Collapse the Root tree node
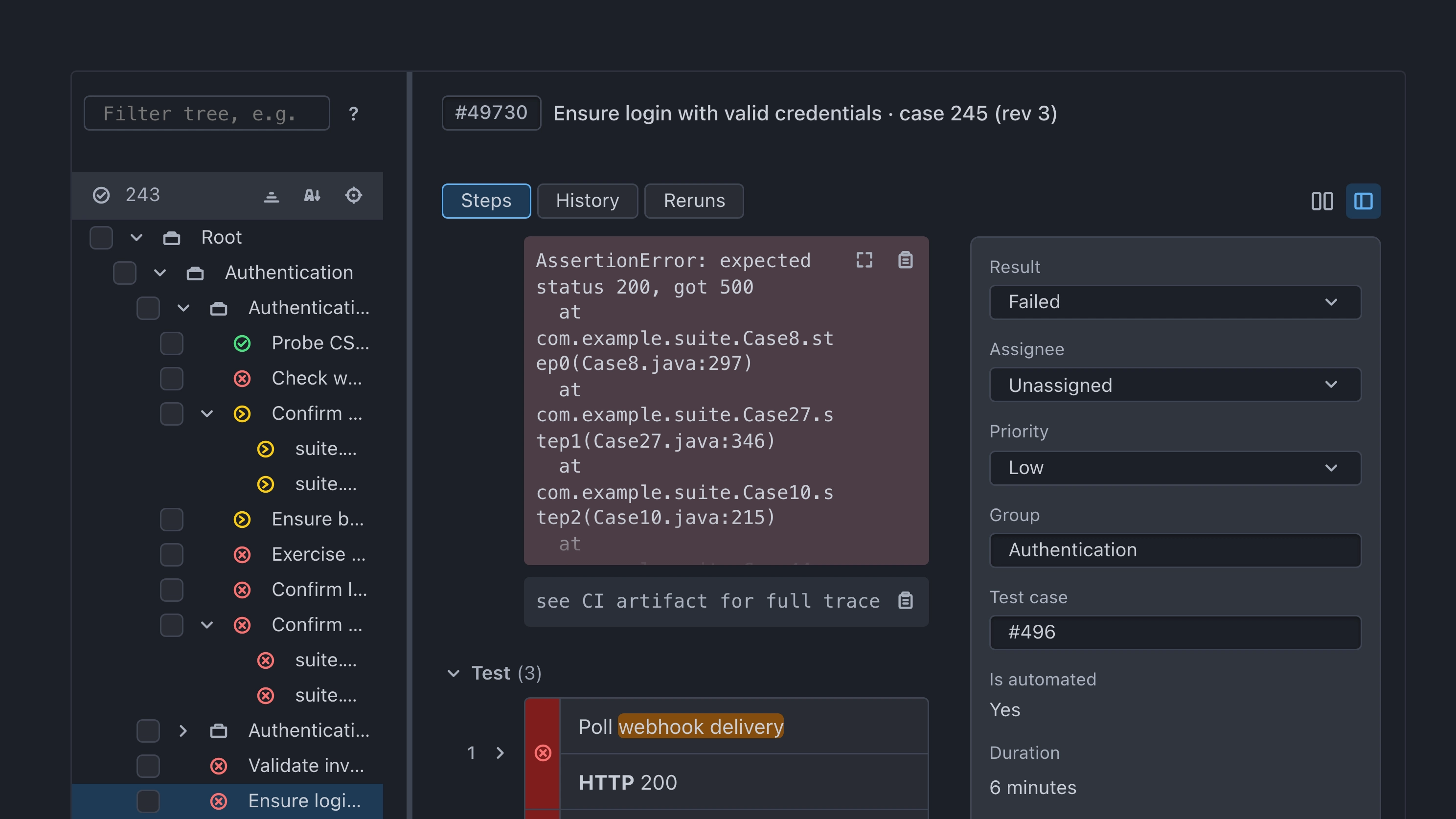1456x819 pixels. [x=136, y=237]
